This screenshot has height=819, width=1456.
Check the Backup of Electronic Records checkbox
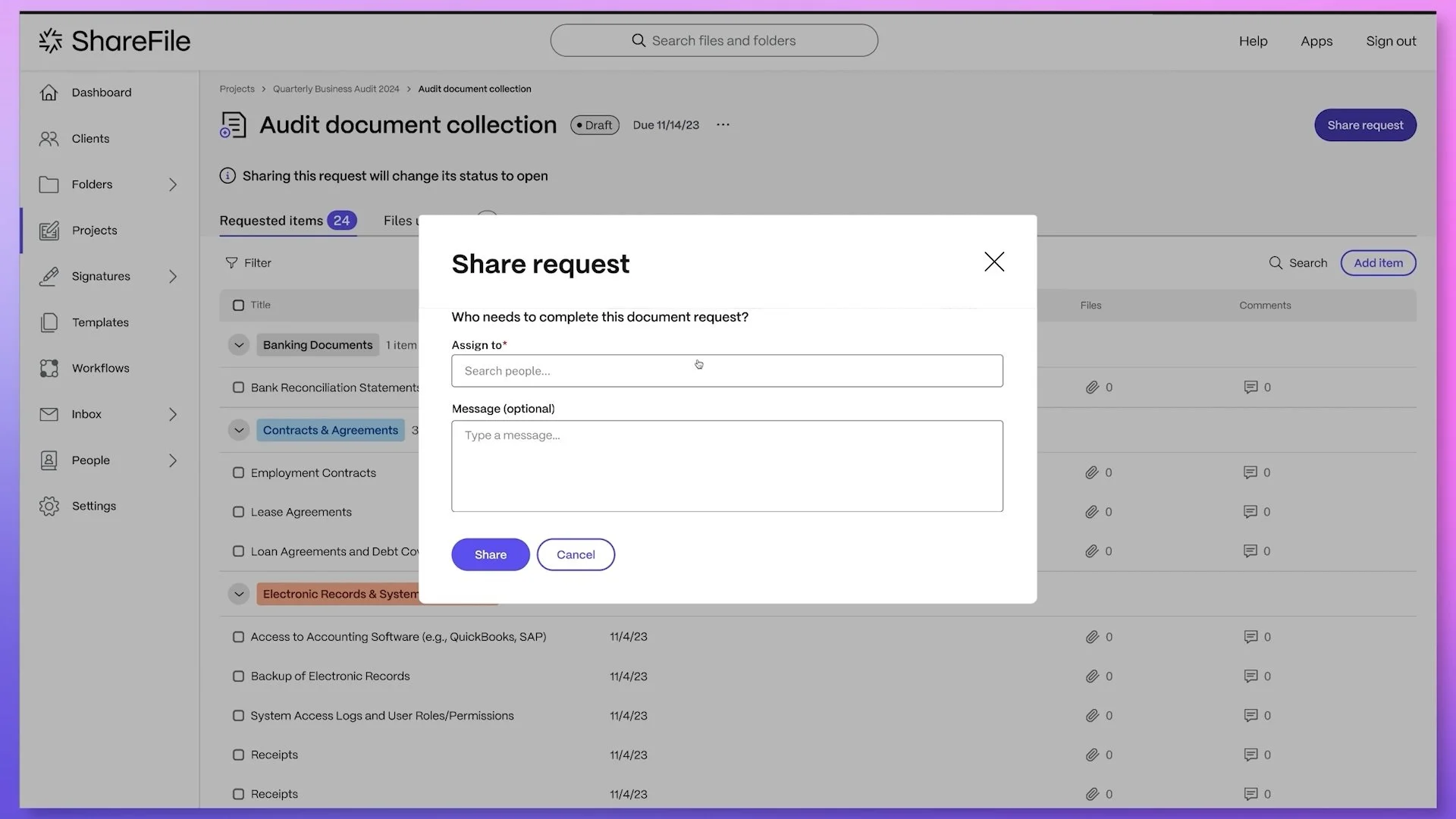[238, 676]
